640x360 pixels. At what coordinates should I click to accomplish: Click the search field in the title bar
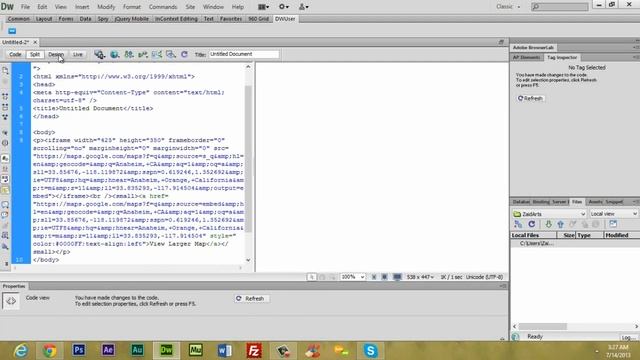pos(560,7)
